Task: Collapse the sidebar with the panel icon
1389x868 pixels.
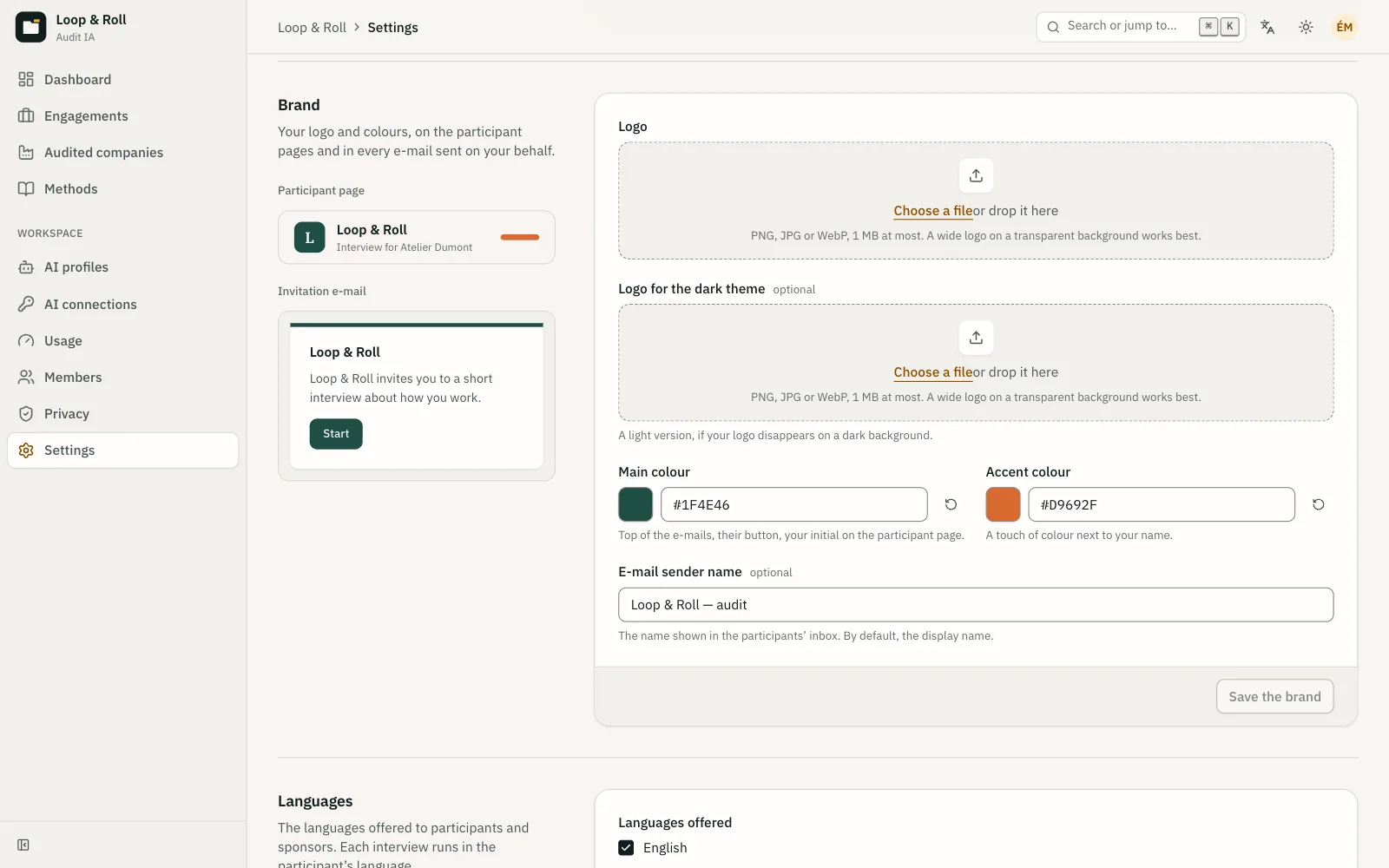Action: [23, 845]
